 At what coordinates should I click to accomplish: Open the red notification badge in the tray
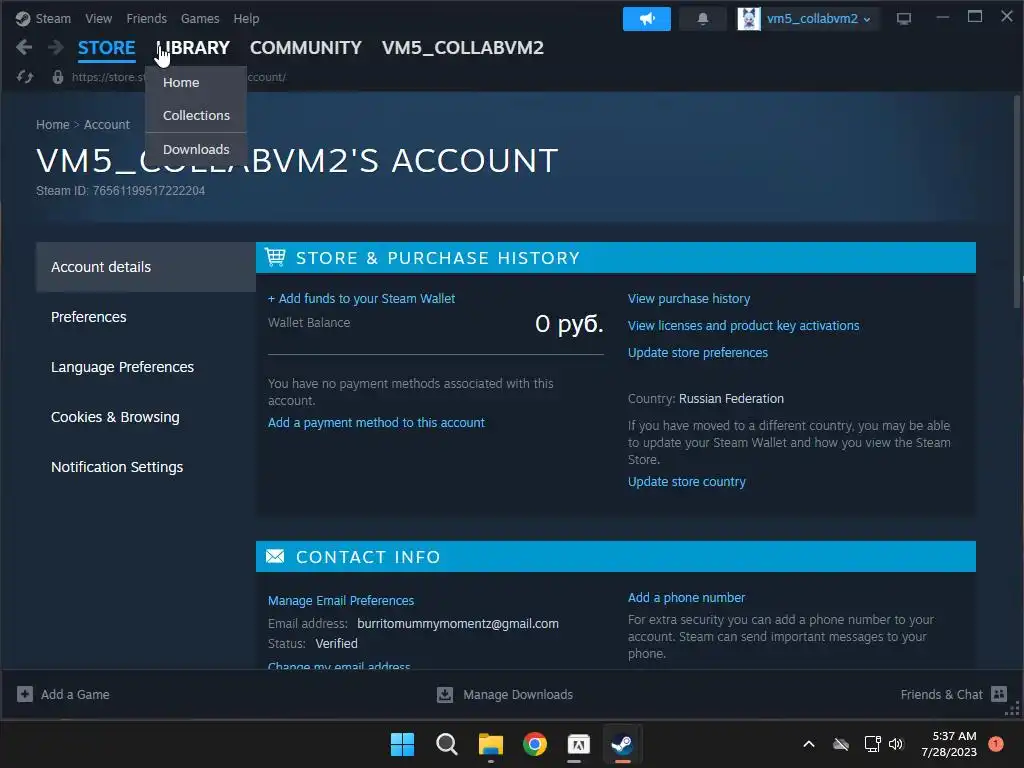click(996, 744)
